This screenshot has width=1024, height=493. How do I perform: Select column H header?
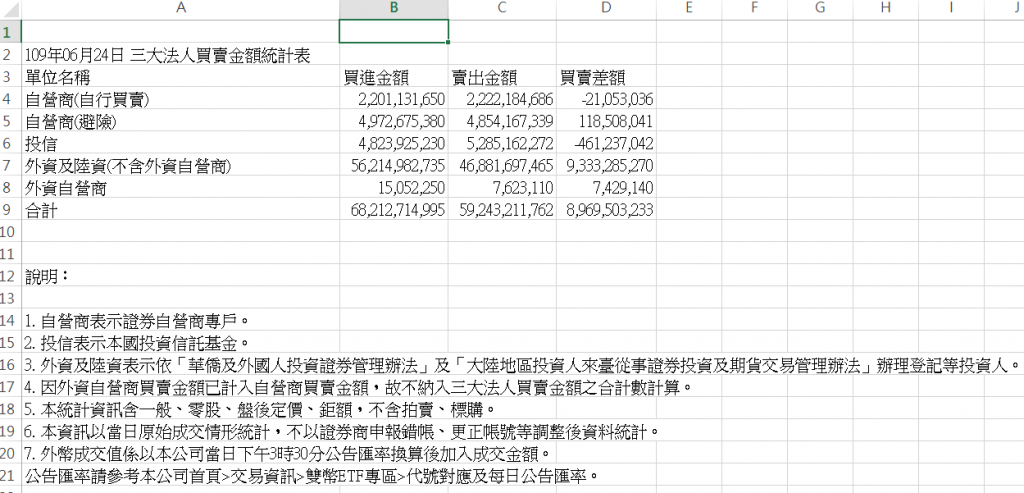pyautogui.click(x=886, y=8)
